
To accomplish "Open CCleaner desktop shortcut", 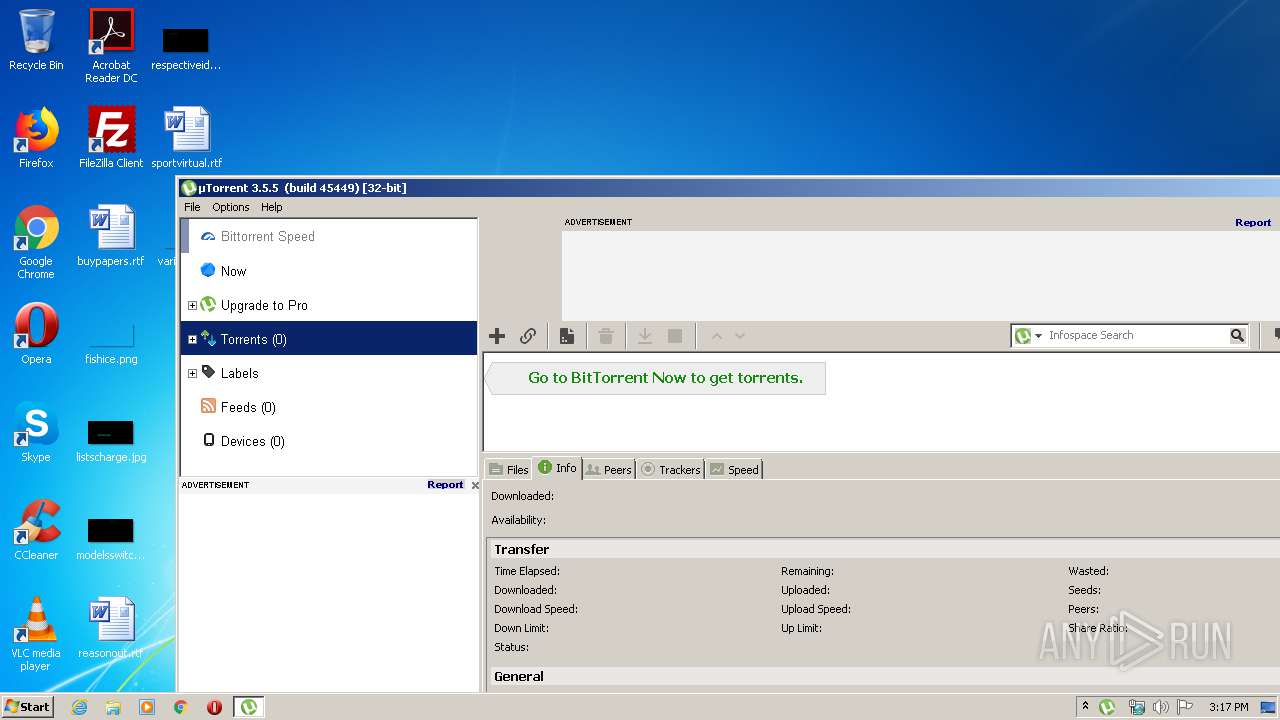I will [x=36, y=530].
